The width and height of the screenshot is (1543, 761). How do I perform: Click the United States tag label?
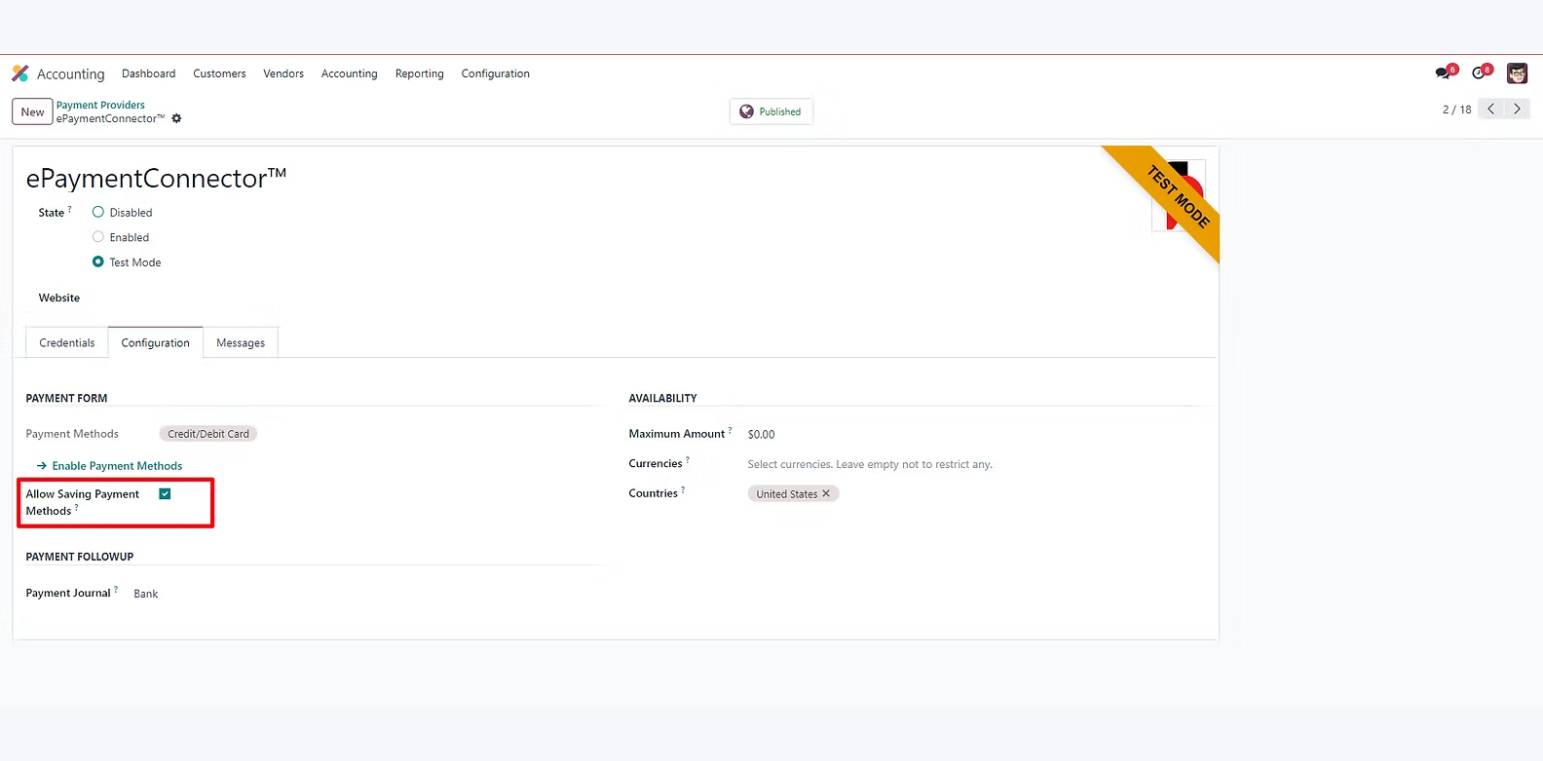tap(786, 494)
